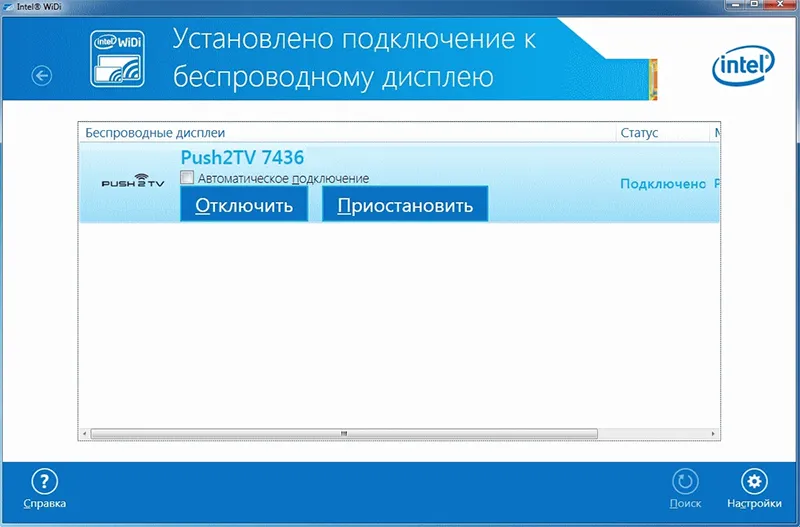Close the Intel WiDi window
800x527 pixels.
[780, 5]
